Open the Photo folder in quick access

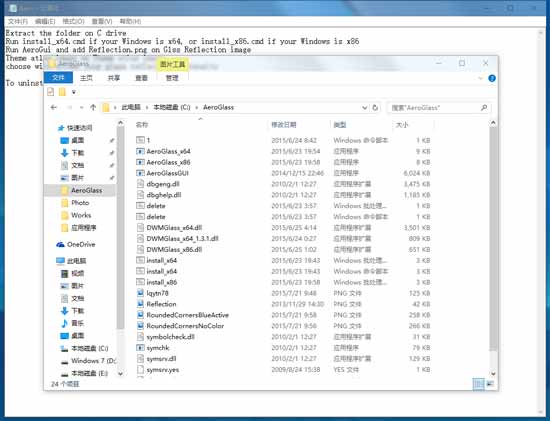coord(80,203)
